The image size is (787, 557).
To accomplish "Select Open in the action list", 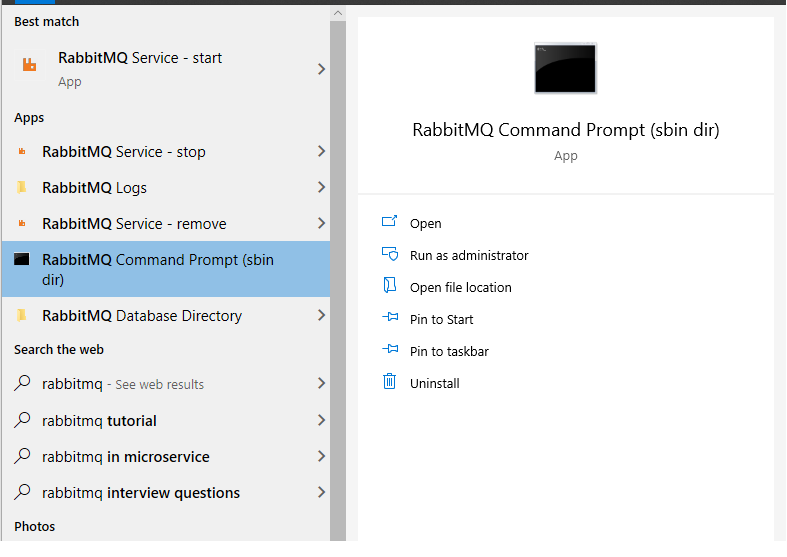I will point(426,223).
